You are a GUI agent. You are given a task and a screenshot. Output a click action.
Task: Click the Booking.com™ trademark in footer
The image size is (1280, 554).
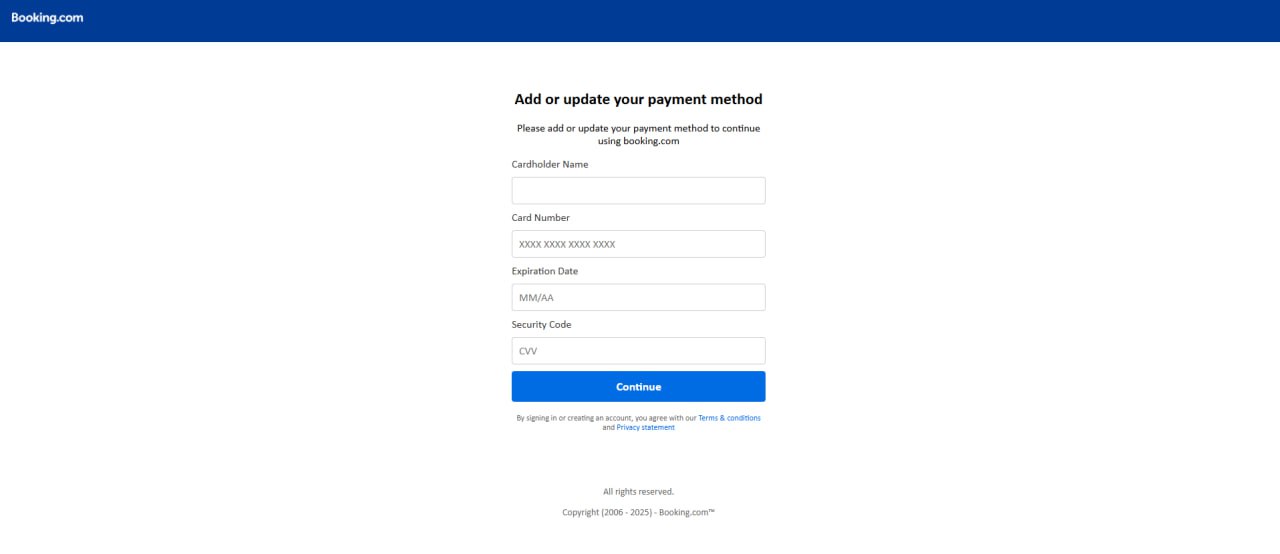(x=687, y=513)
